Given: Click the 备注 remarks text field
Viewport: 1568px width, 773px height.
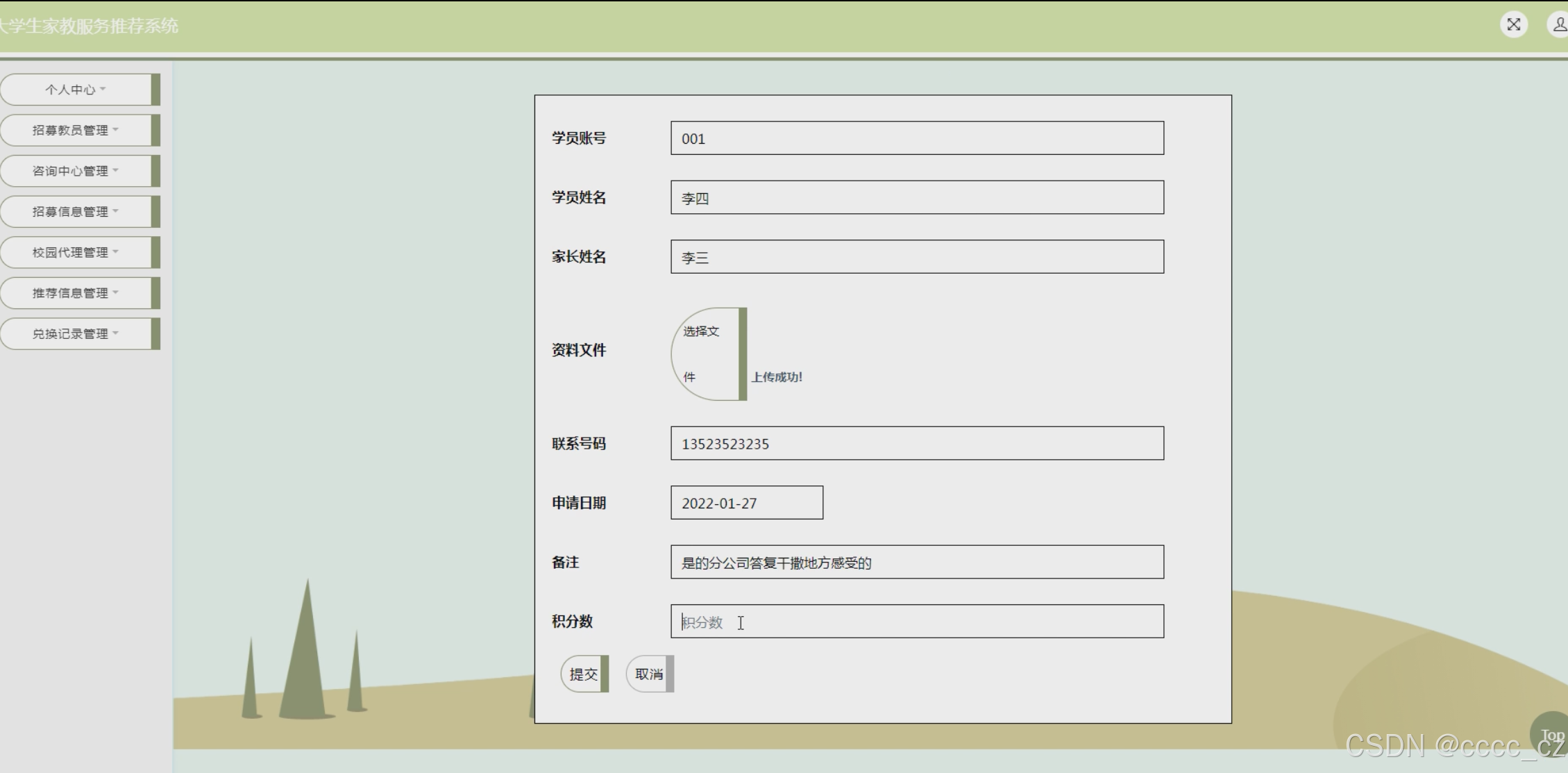Looking at the screenshot, I should 916,563.
